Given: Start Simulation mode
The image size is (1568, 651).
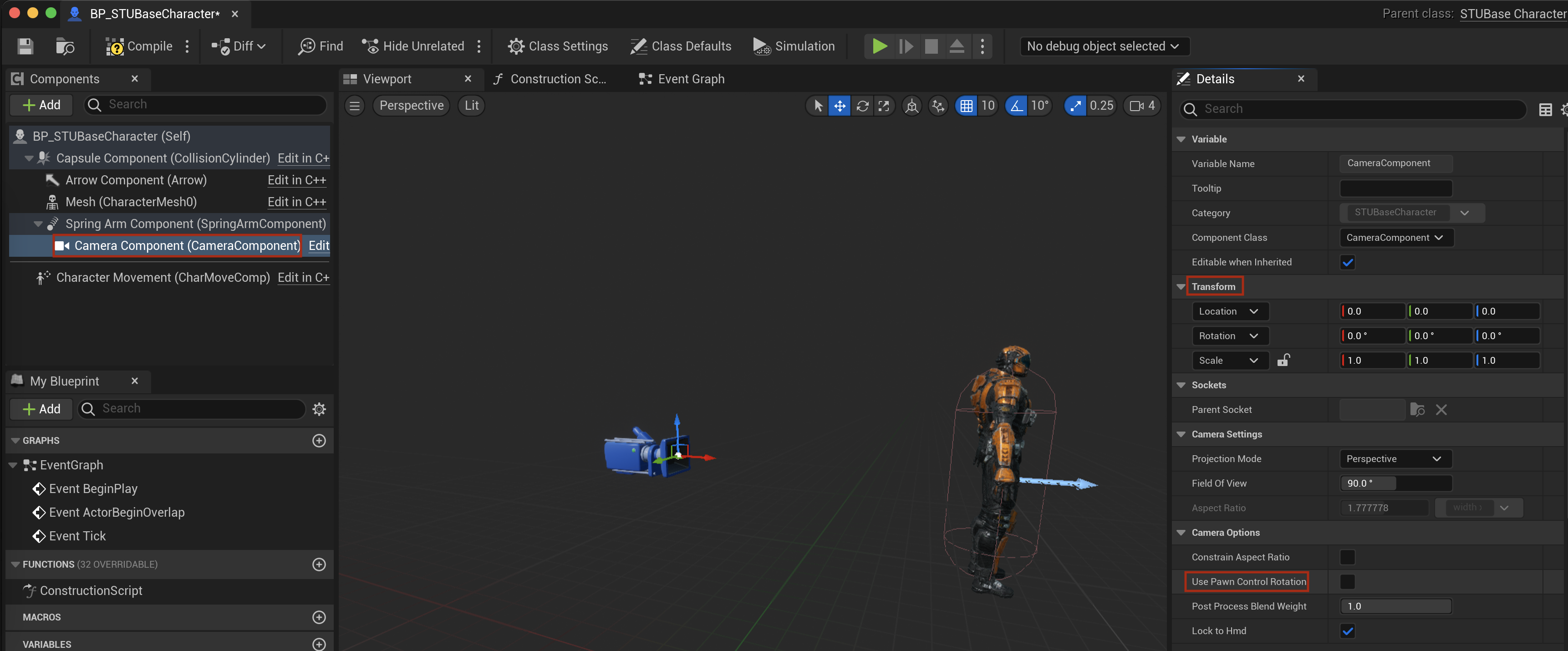Looking at the screenshot, I should point(794,46).
